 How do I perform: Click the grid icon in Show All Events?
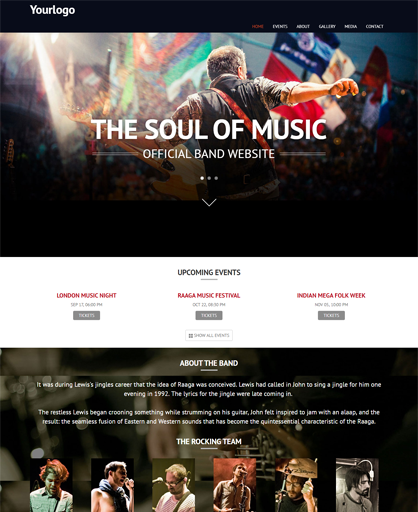[191, 336]
